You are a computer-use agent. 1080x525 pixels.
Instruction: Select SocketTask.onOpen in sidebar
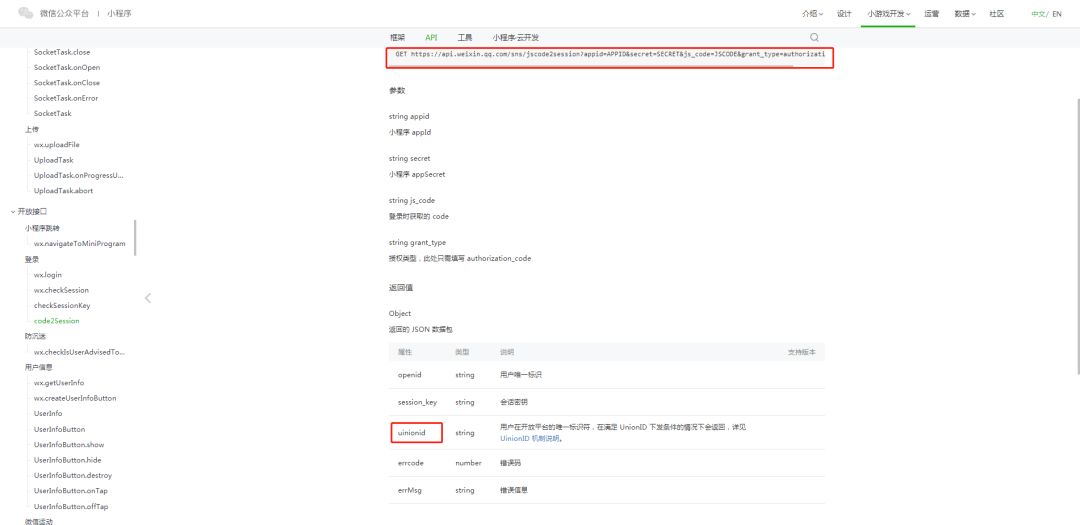coord(67,68)
